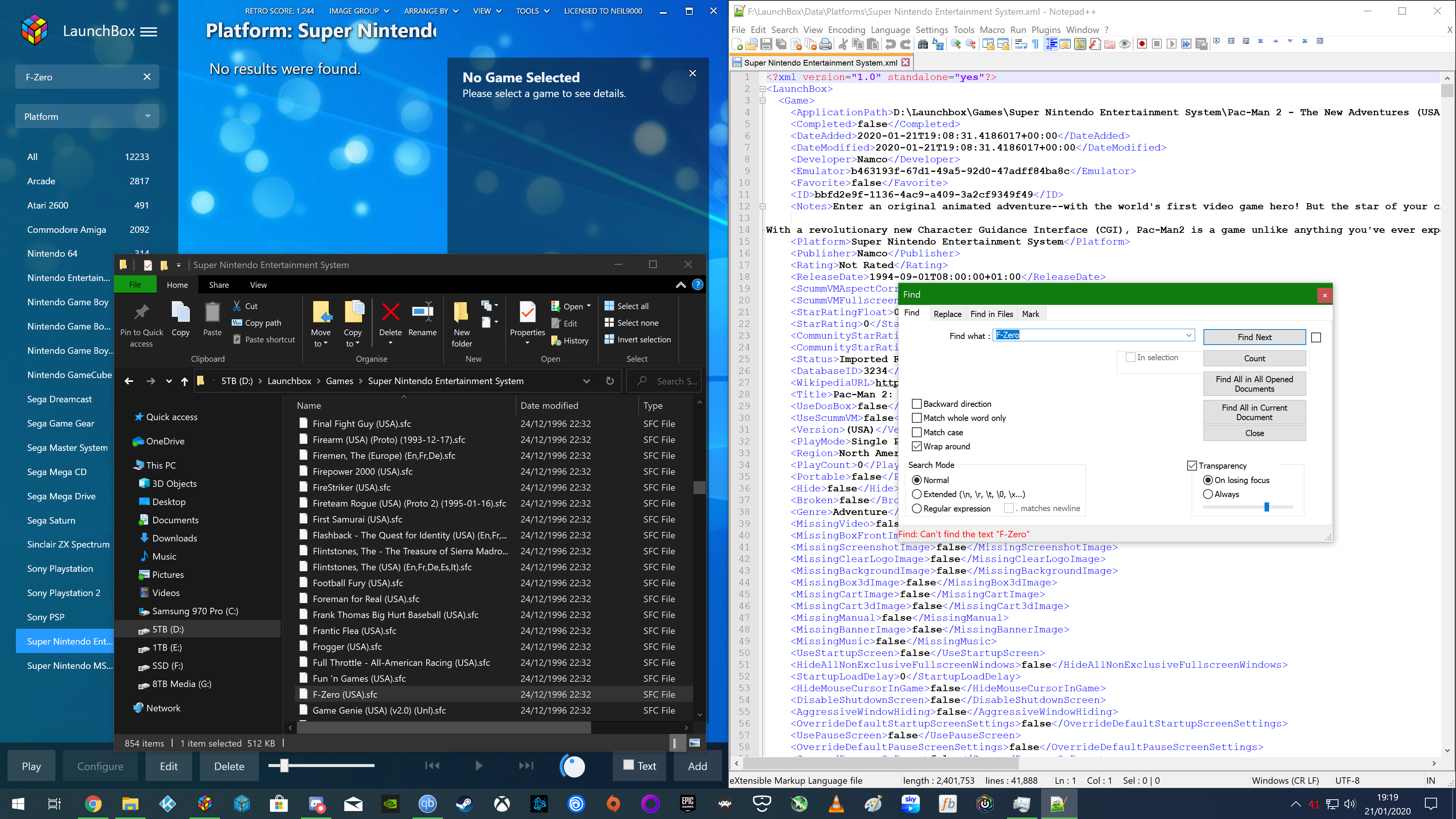Click the Explorer refresh arrow icon
Screen dimensions: 1456x819
(x=610, y=381)
